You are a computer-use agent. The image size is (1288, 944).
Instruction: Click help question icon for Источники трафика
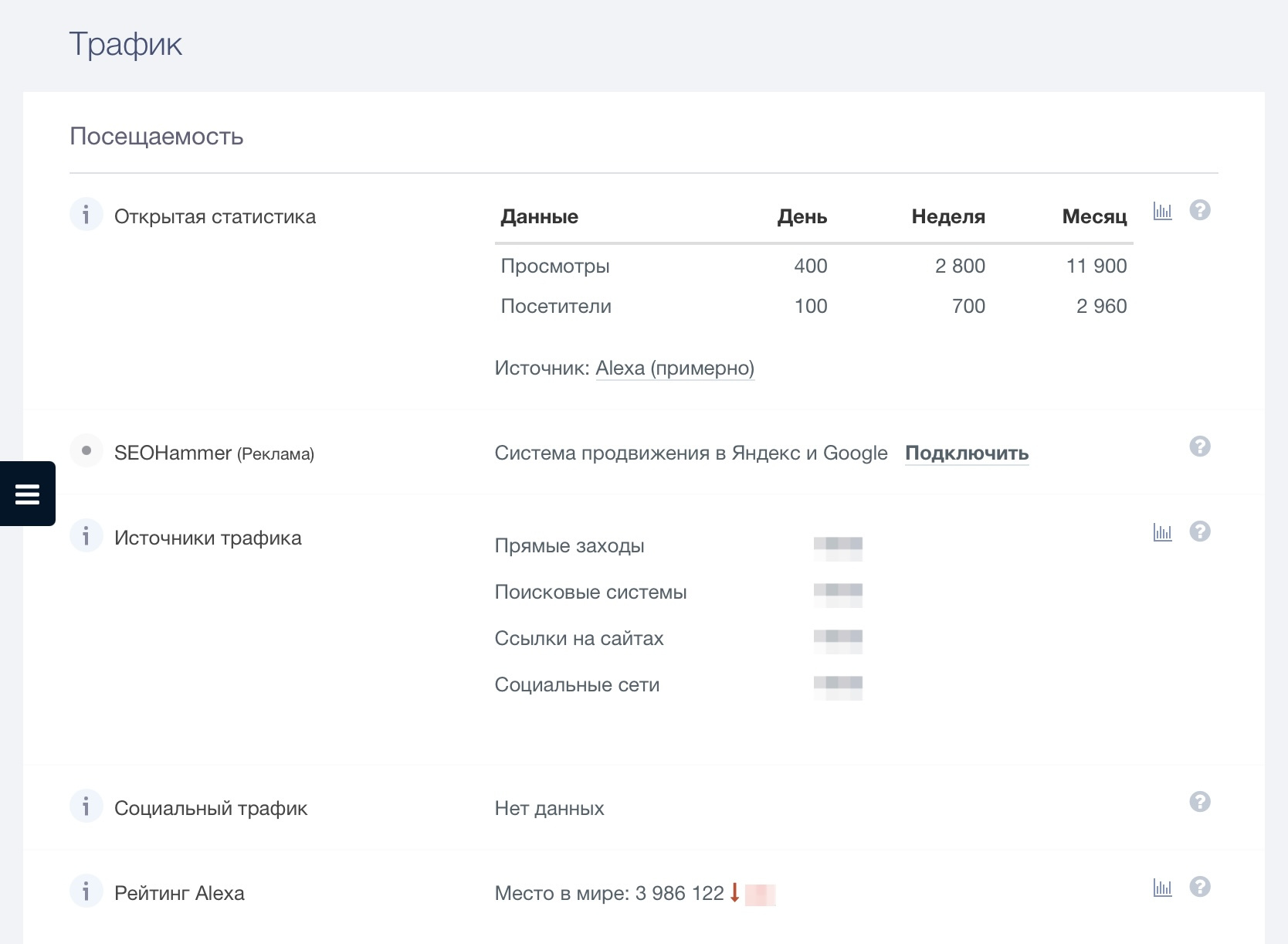tap(1200, 531)
